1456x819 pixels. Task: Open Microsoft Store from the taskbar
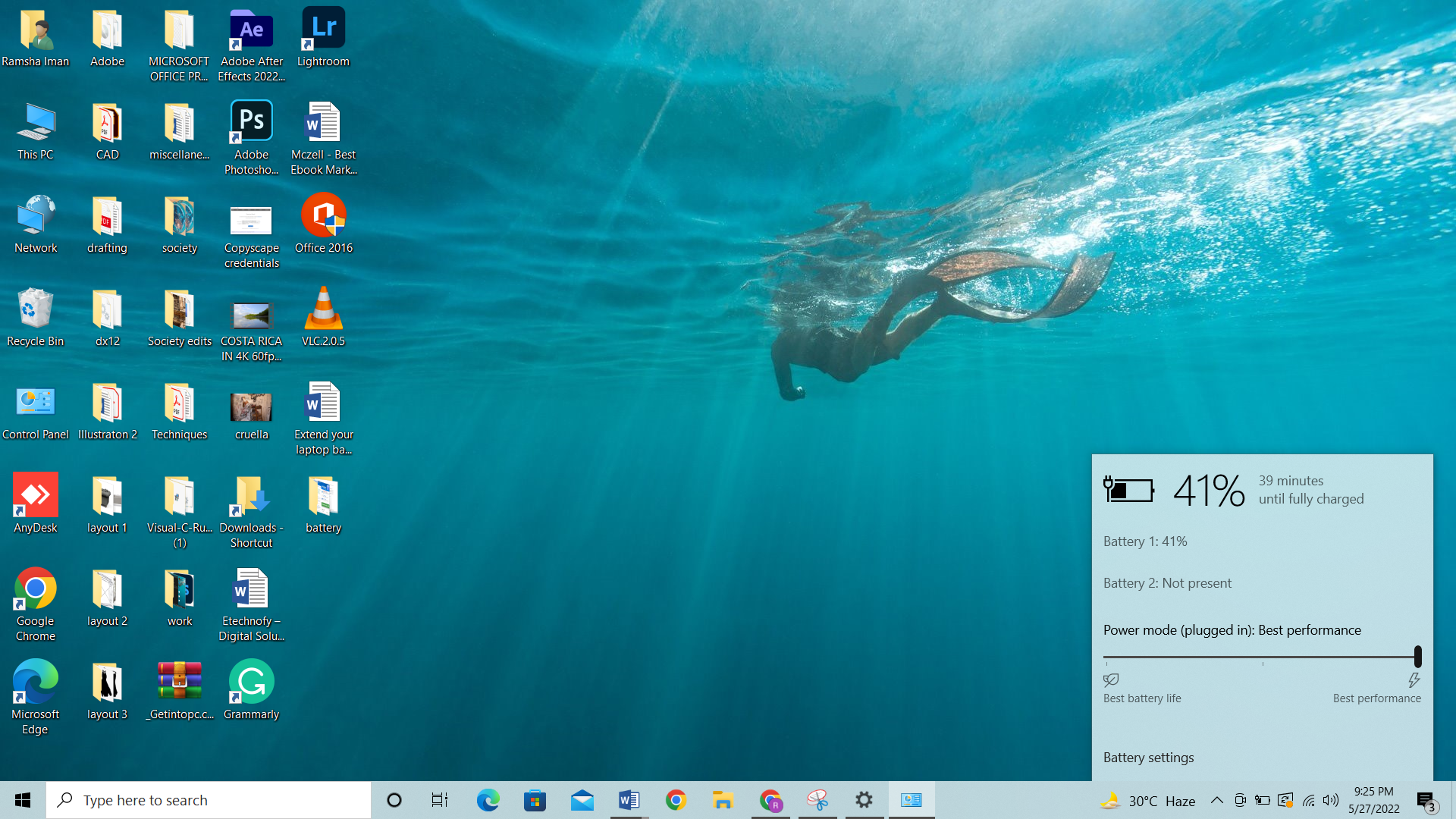535,800
